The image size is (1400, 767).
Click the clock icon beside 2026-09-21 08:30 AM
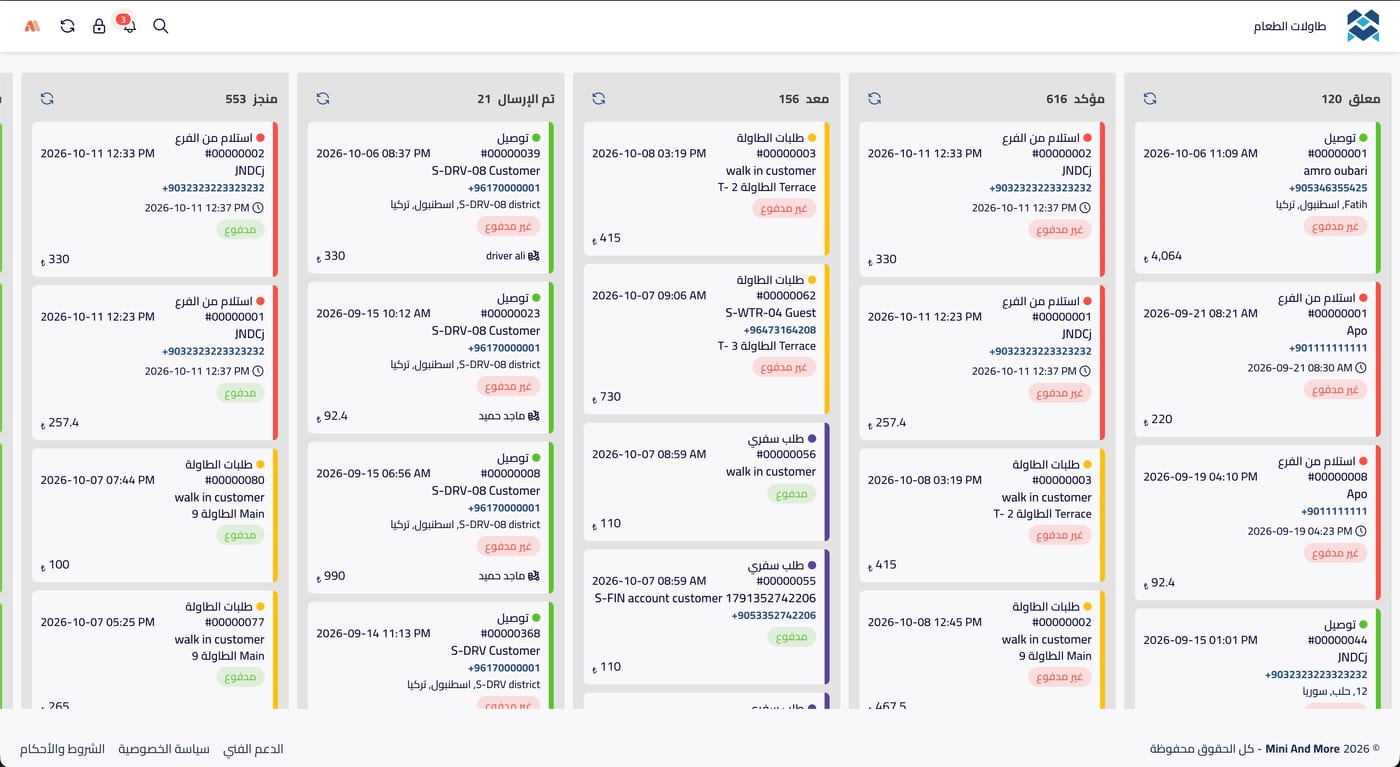1361,368
